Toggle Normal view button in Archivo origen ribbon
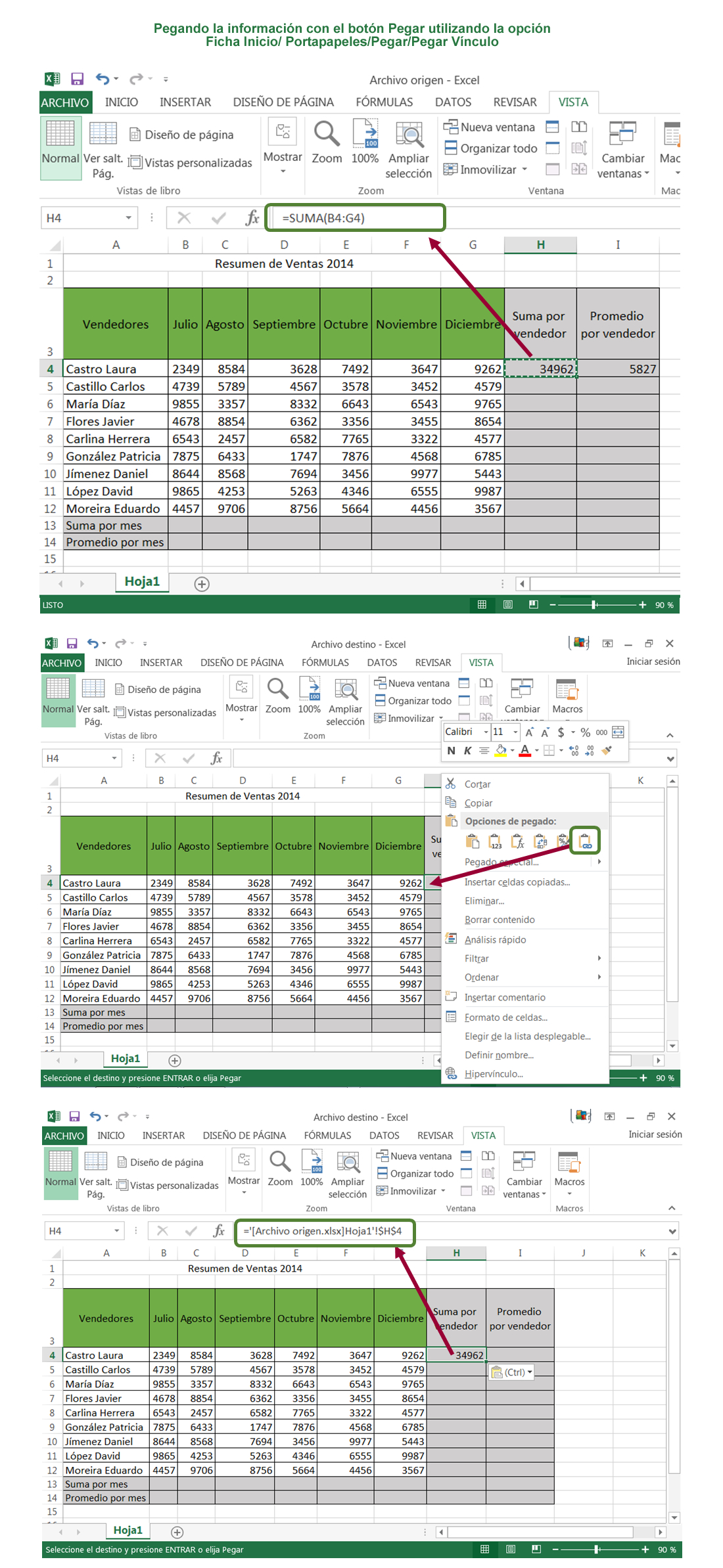This screenshot has width=723, height=1568. (60, 147)
